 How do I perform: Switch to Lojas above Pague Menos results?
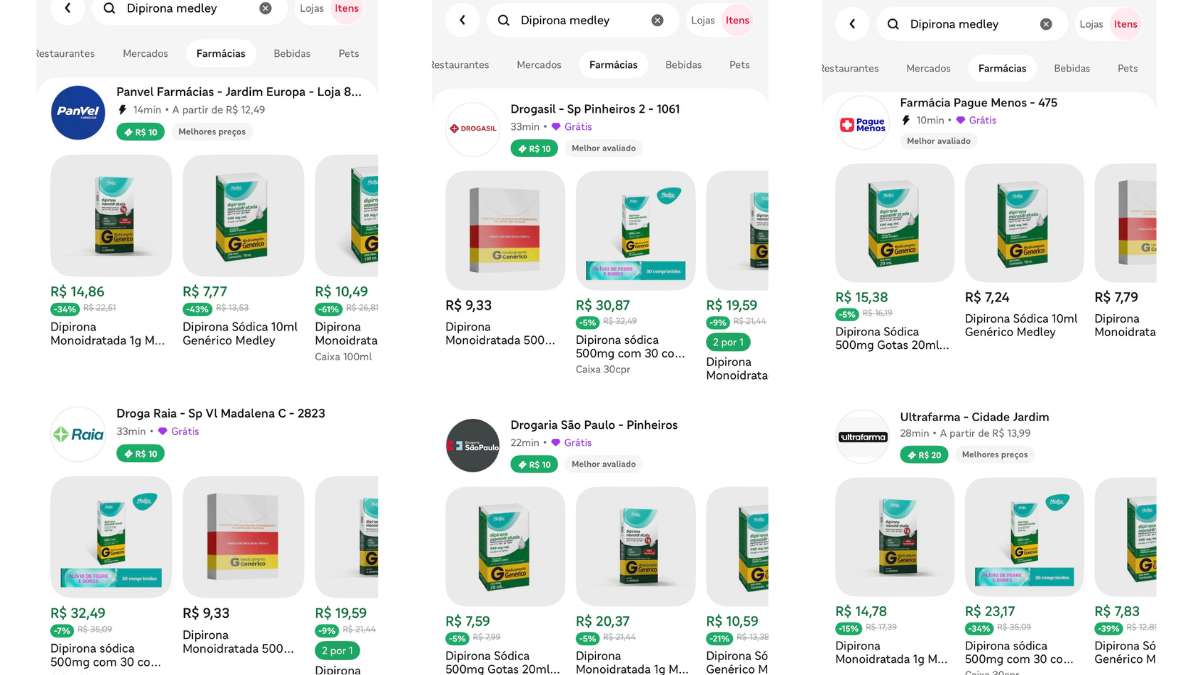[1091, 24]
